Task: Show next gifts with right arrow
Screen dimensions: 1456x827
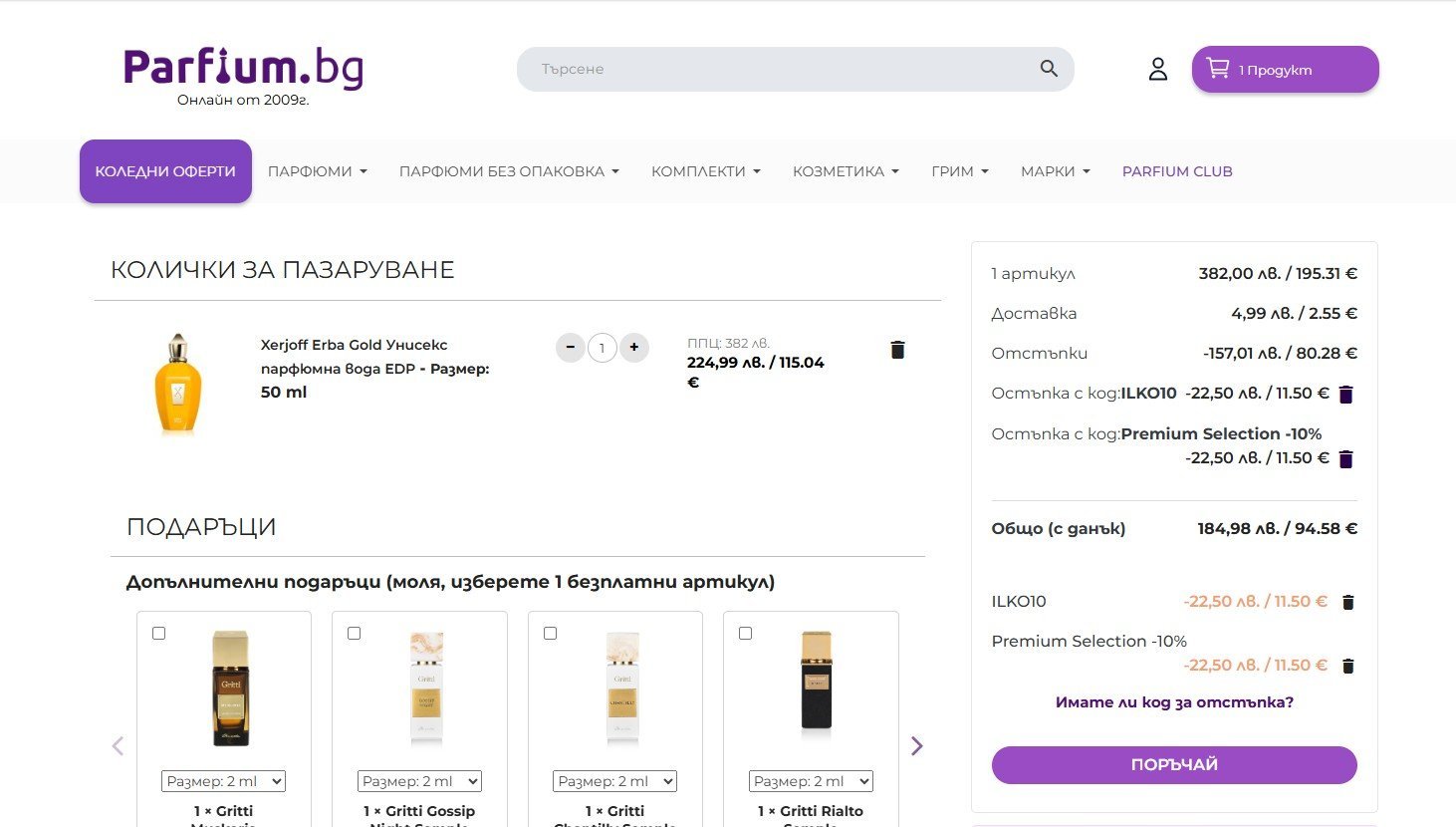Action: (916, 746)
